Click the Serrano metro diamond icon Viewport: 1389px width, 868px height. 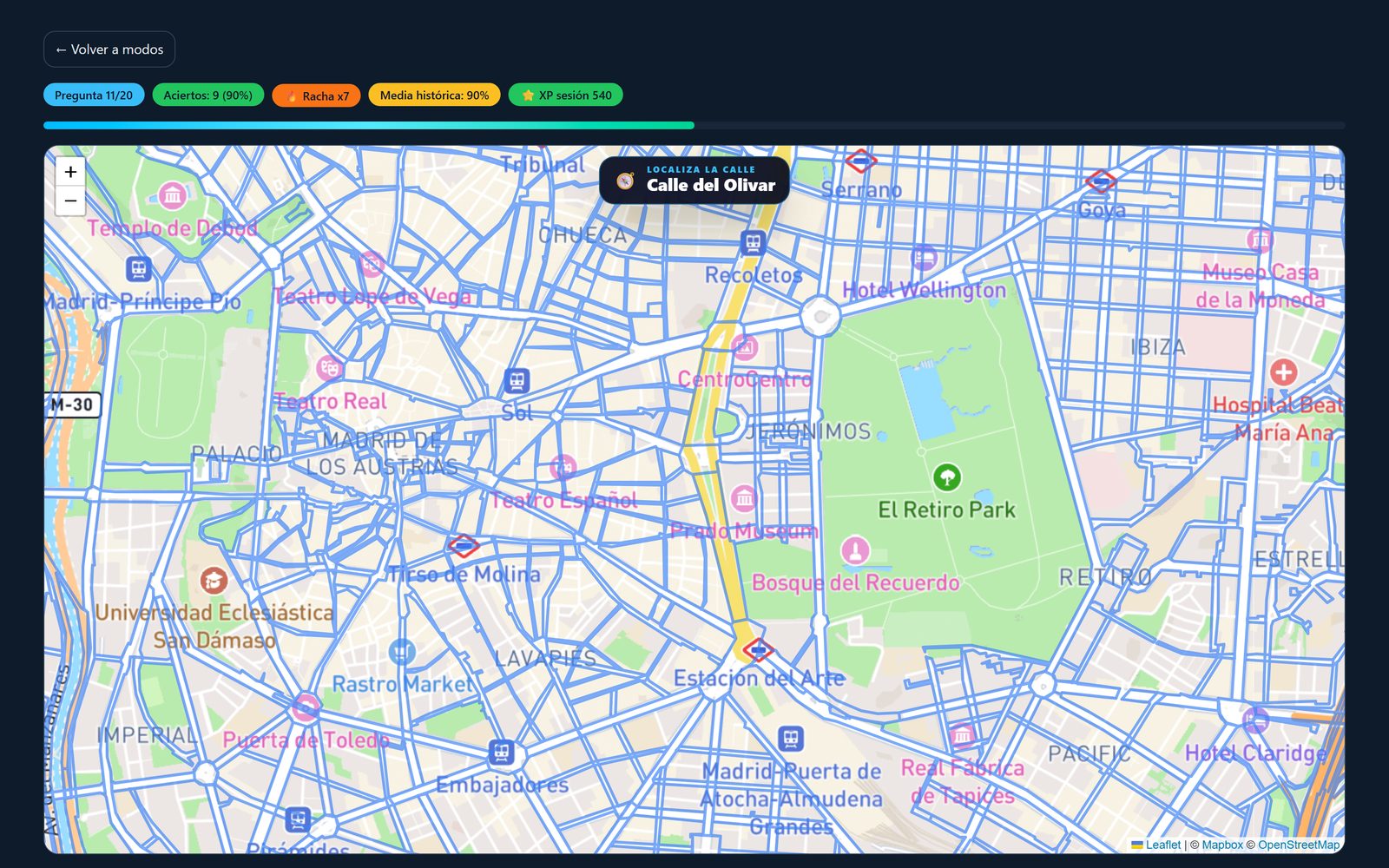[860, 161]
